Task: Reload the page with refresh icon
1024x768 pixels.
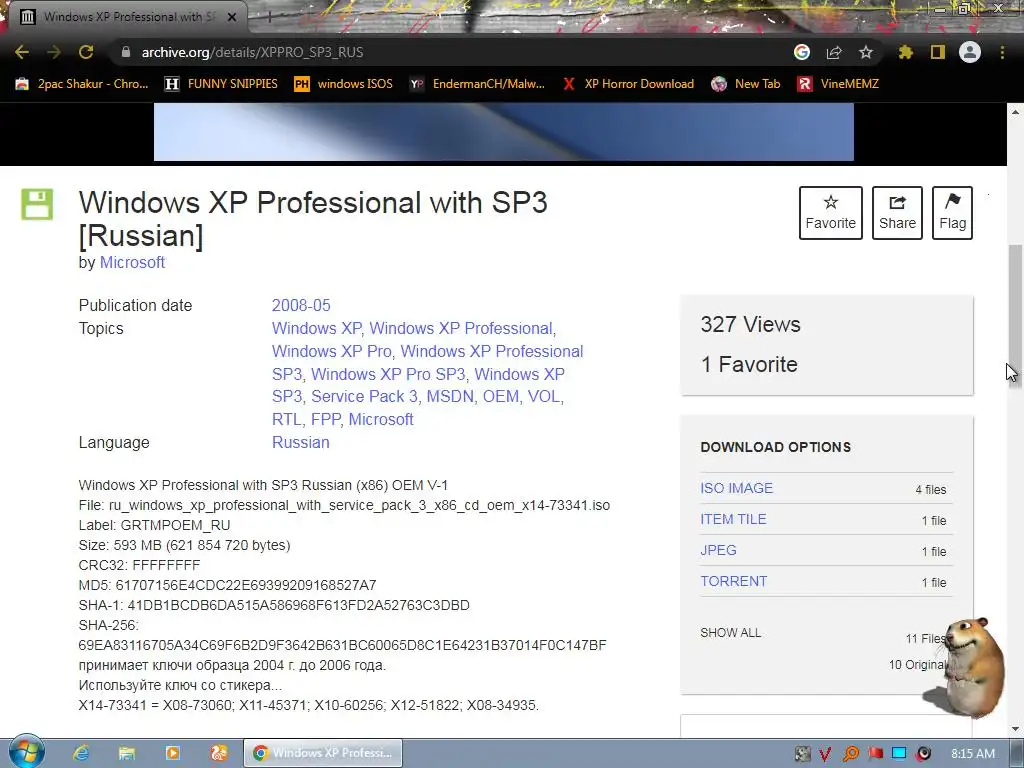Action: point(86,52)
